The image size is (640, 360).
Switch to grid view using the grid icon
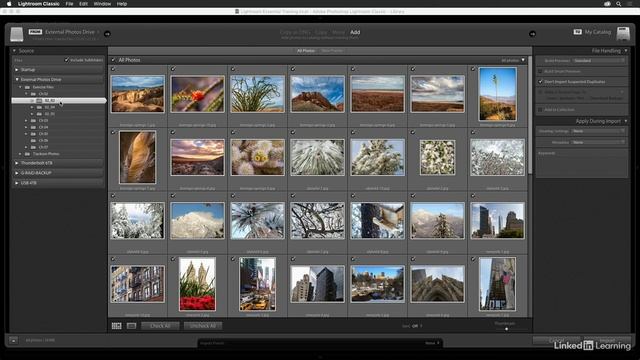click(117, 326)
